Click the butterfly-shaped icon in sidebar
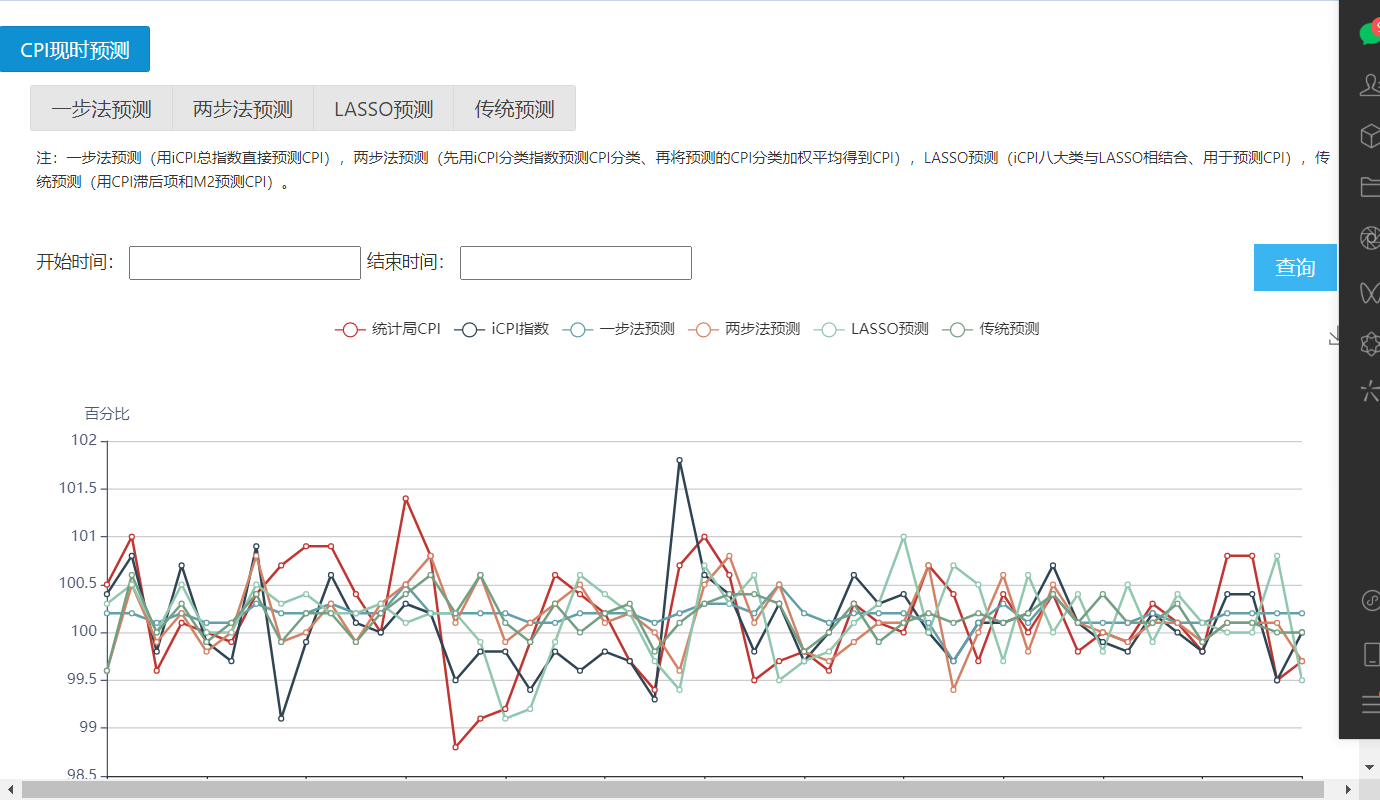The image size is (1380, 800). click(1370, 292)
